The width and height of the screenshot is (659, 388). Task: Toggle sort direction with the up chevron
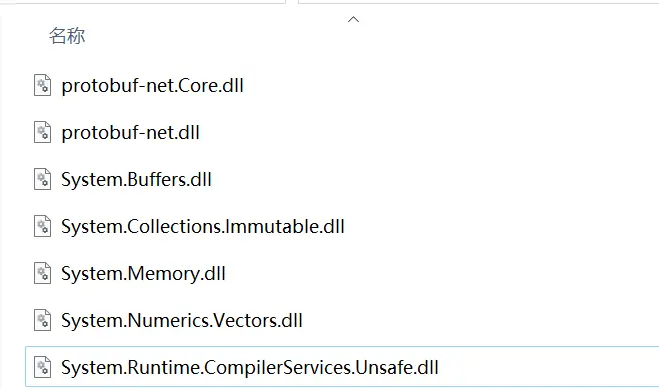tap(353, 19)
